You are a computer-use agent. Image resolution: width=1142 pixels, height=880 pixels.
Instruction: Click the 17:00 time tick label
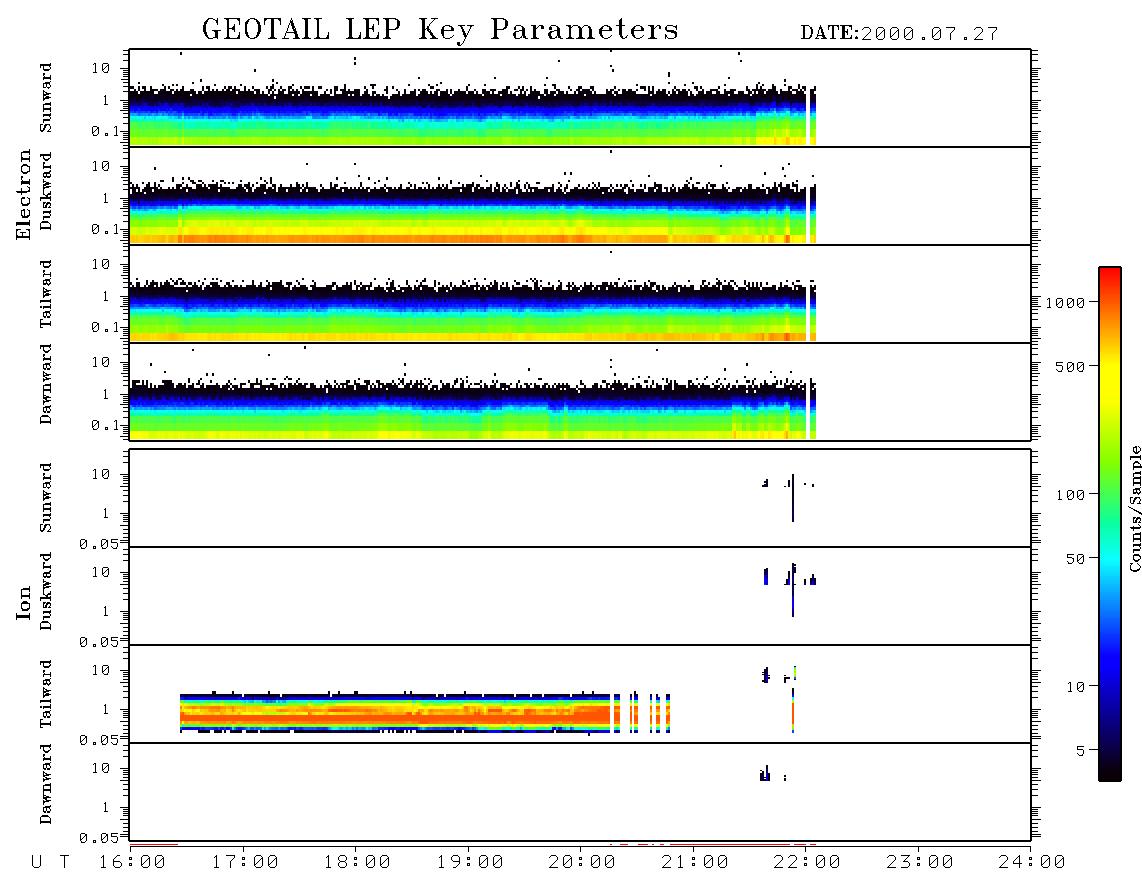pyautogui.click(x=245, y=862)
